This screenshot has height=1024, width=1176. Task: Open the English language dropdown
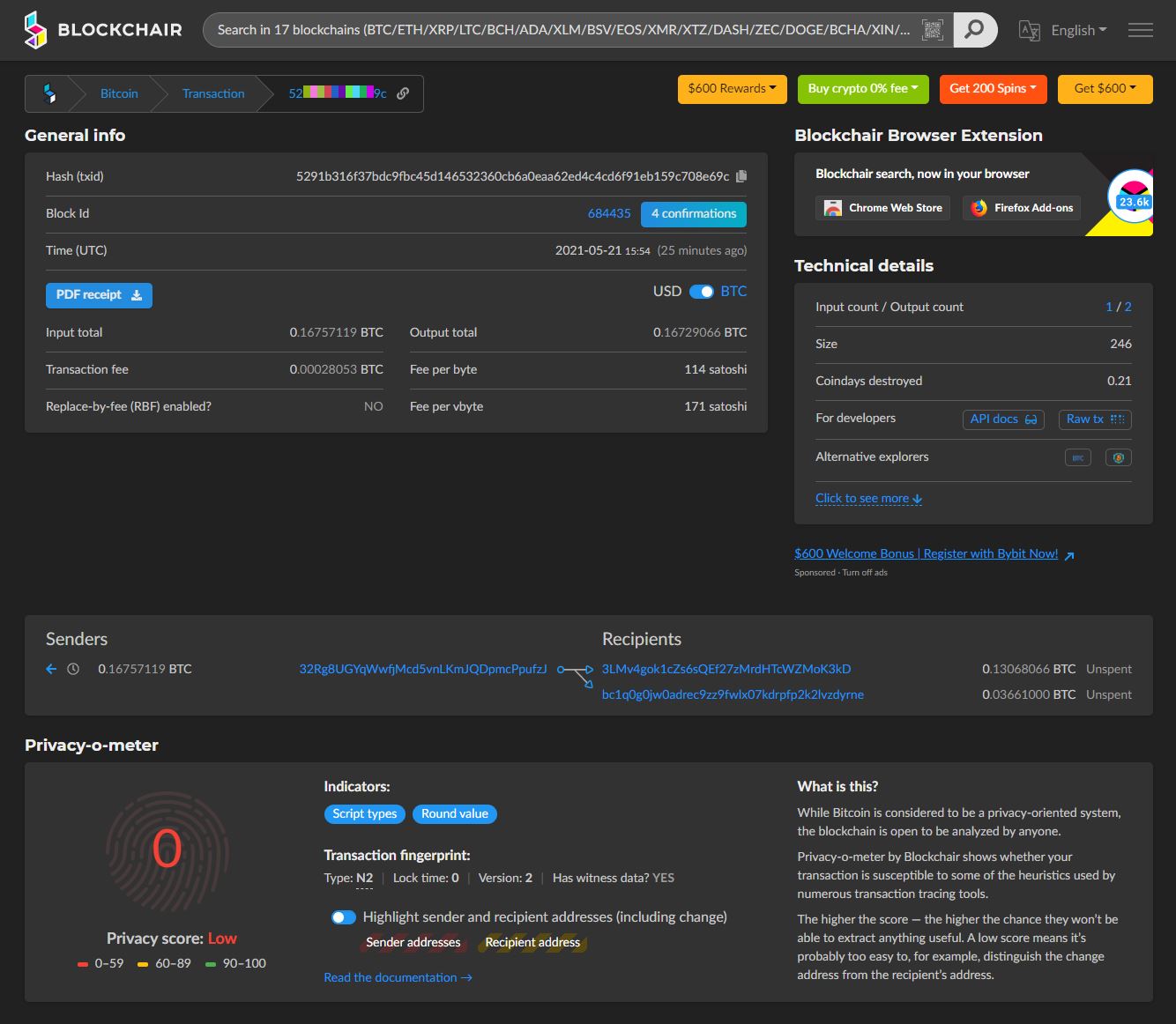click(x=1079, y=30)
